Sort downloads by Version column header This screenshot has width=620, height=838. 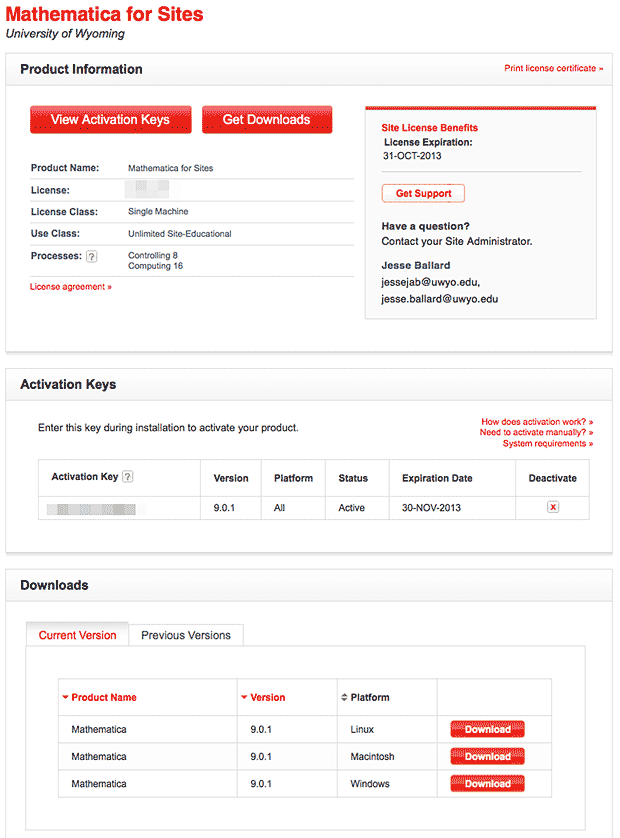(x=263, y=697)
